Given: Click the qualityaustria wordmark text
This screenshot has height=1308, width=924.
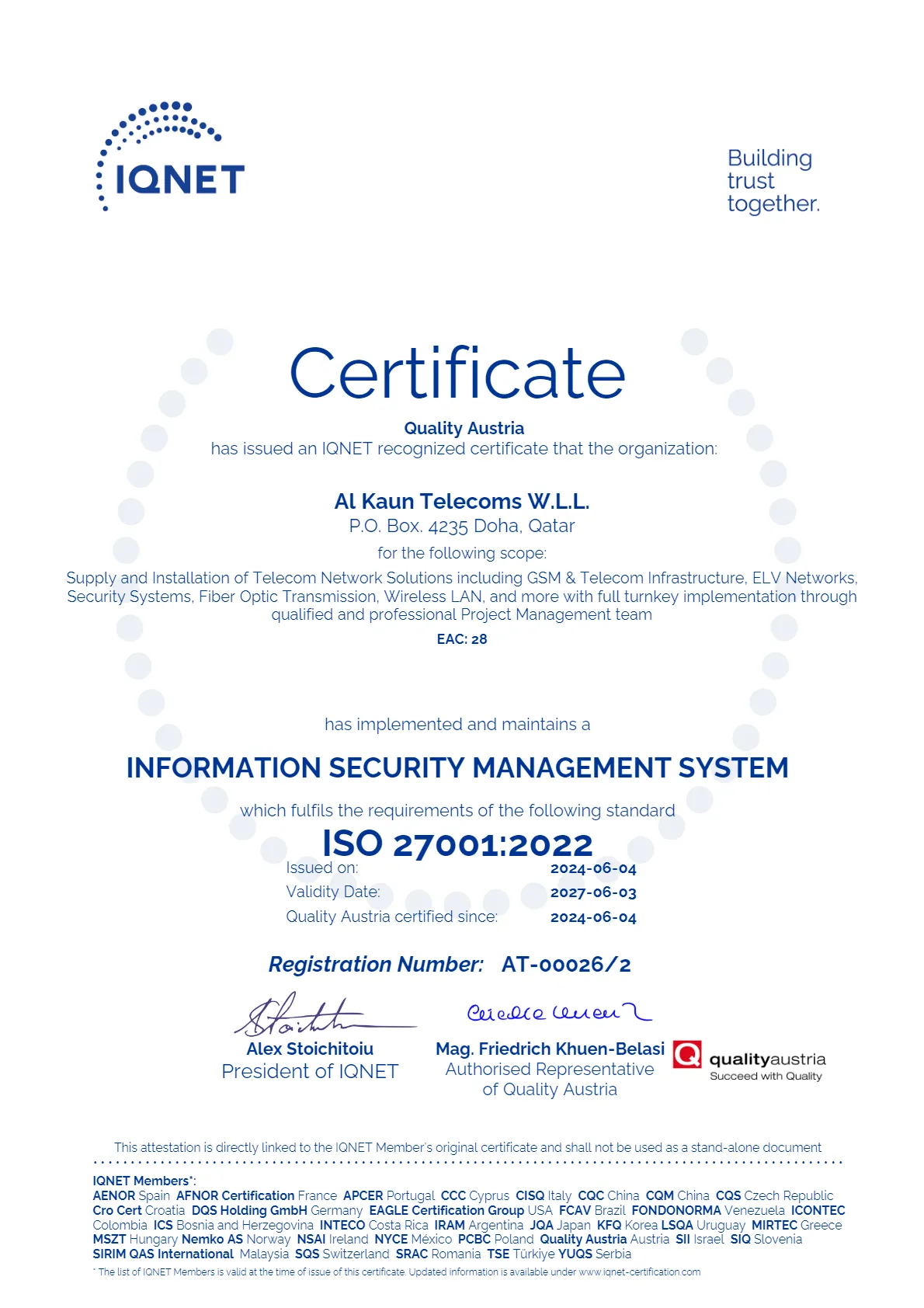Looking at the screenshot, I should coord(767,1059).
